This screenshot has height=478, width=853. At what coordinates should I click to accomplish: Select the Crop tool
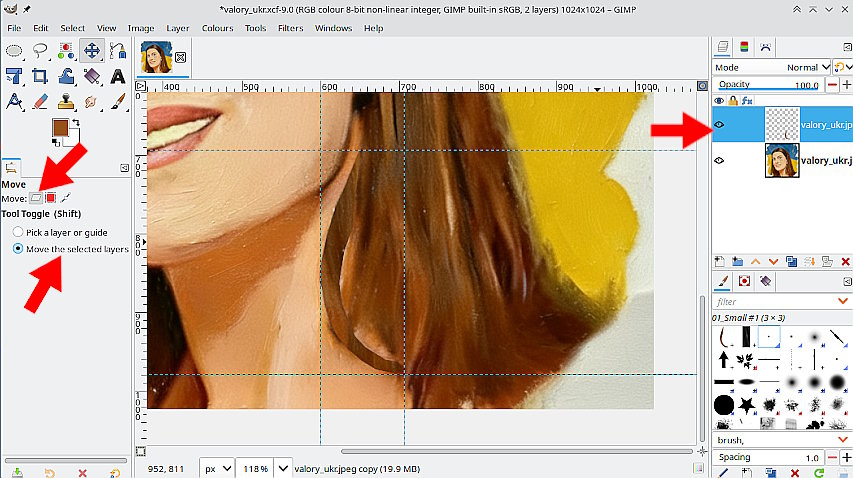pos(40,76)
